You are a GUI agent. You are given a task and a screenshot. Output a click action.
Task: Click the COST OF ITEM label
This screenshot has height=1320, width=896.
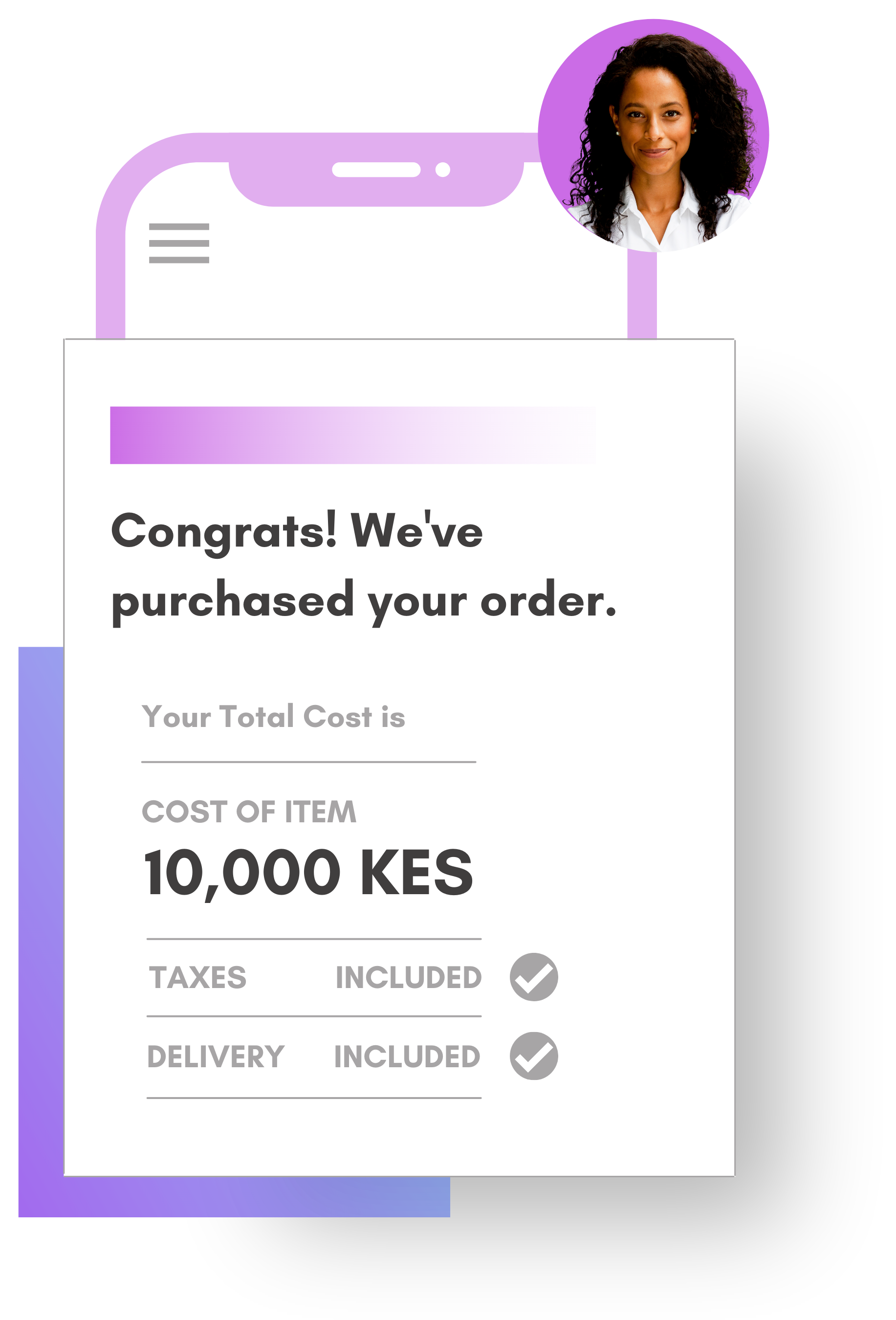click(249, 811)
